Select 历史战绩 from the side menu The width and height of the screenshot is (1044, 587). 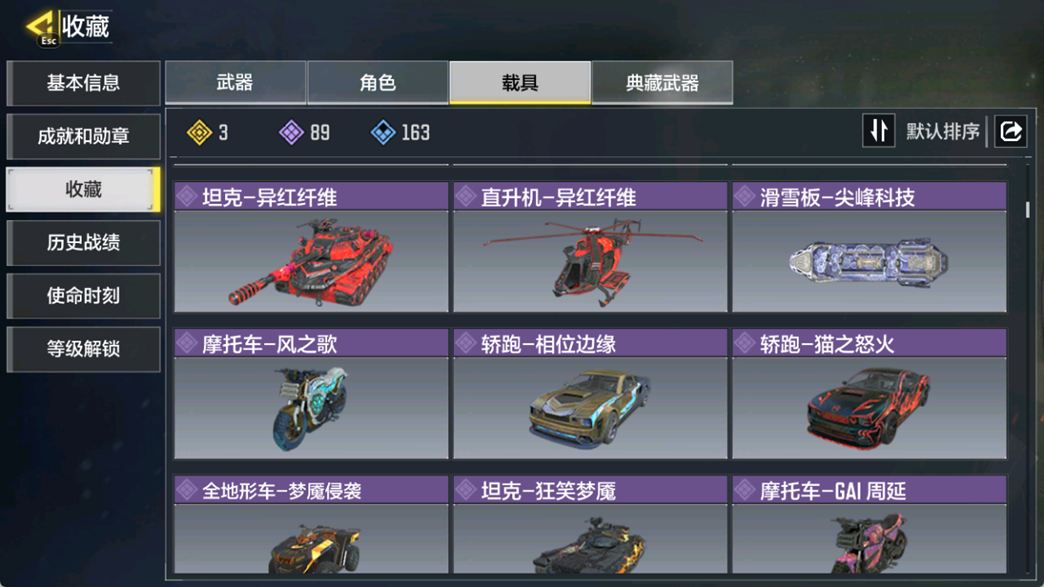tap(83, 243)
